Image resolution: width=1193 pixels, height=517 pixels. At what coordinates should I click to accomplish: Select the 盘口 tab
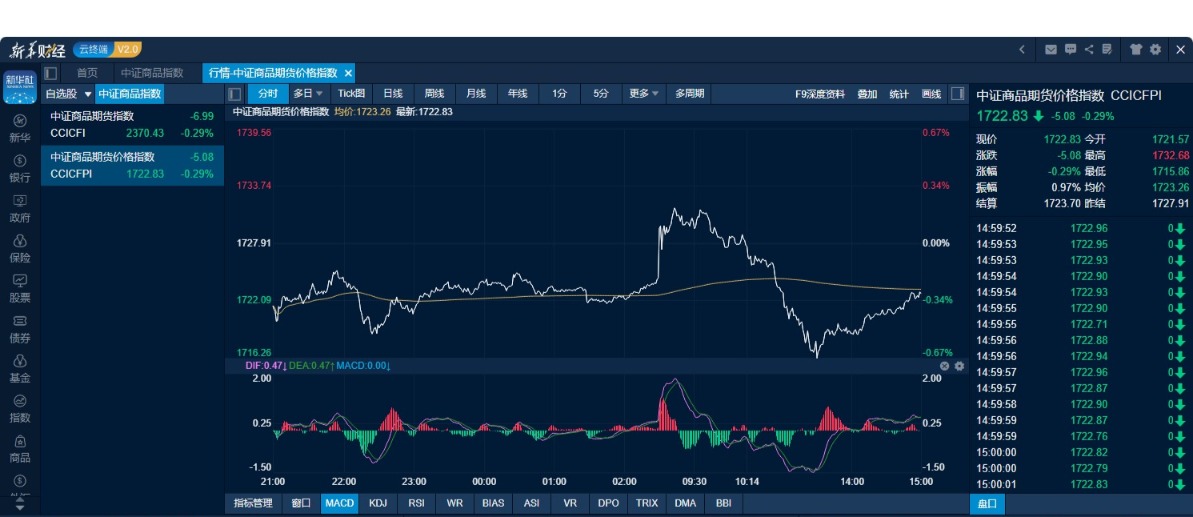[x=987, y=503]
